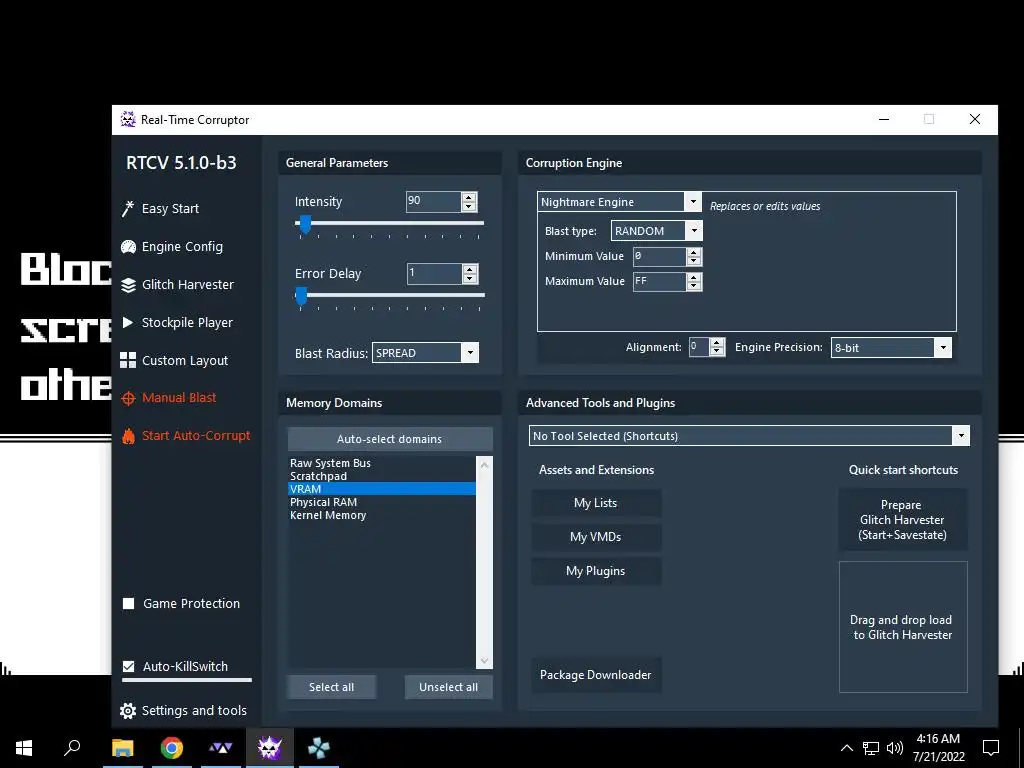
Task: Click the Engine Config gauge icon
Action: click(x=128, y=247)
